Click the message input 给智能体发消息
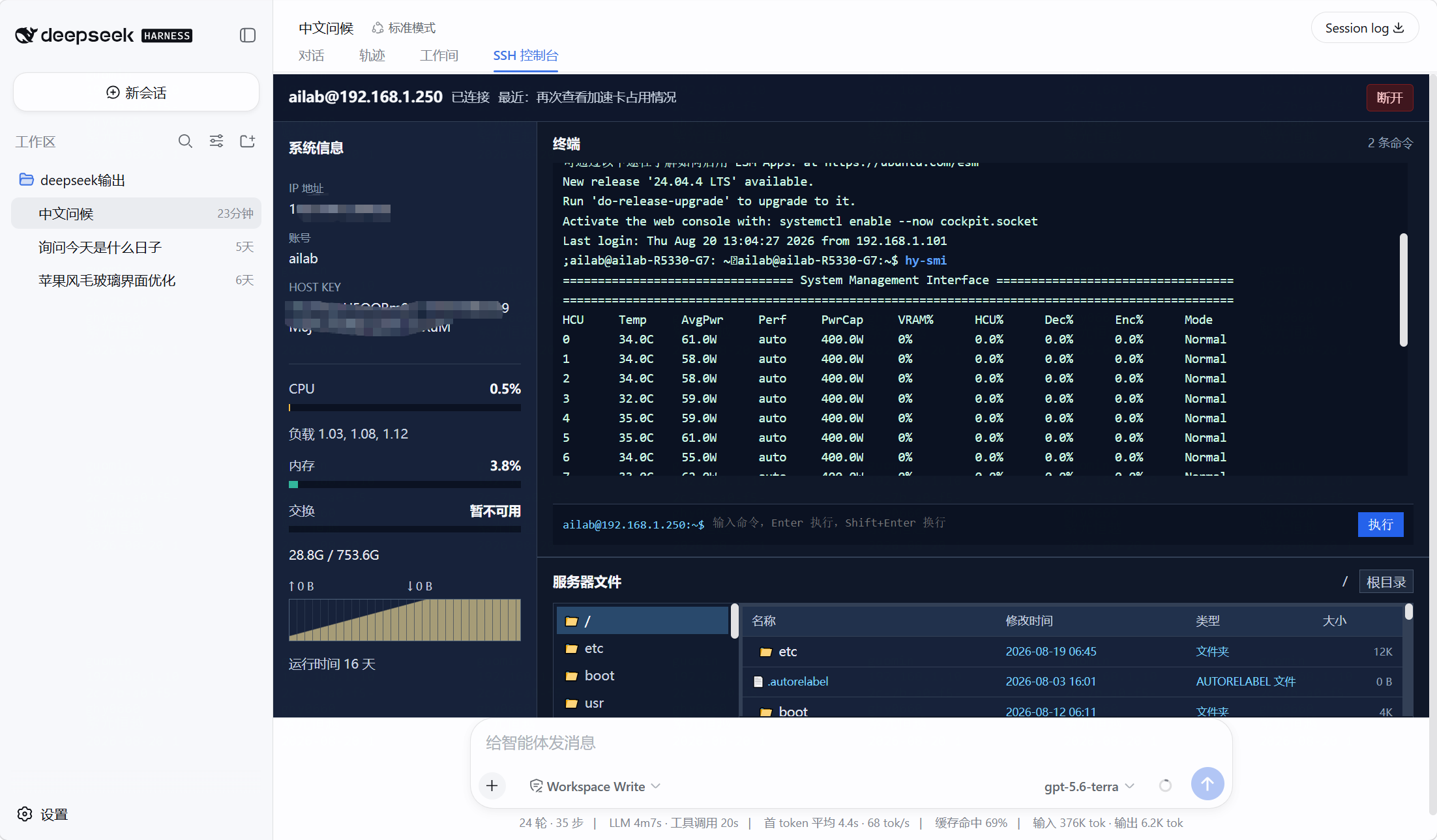 click(x=851, y=743)
